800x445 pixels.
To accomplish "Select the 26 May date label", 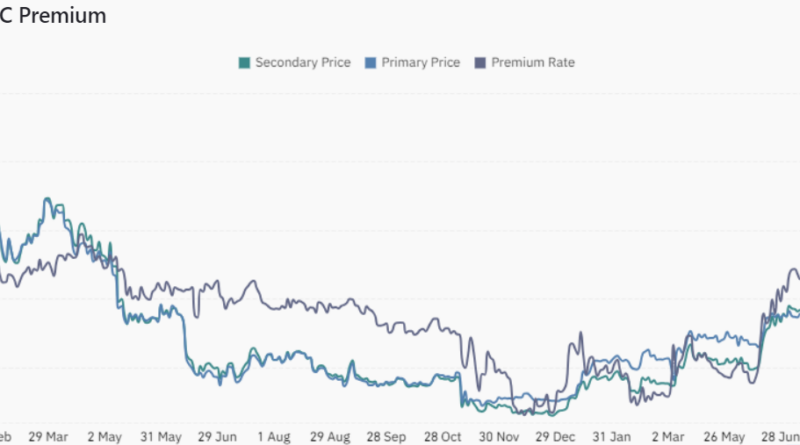I will pos(723,437).
